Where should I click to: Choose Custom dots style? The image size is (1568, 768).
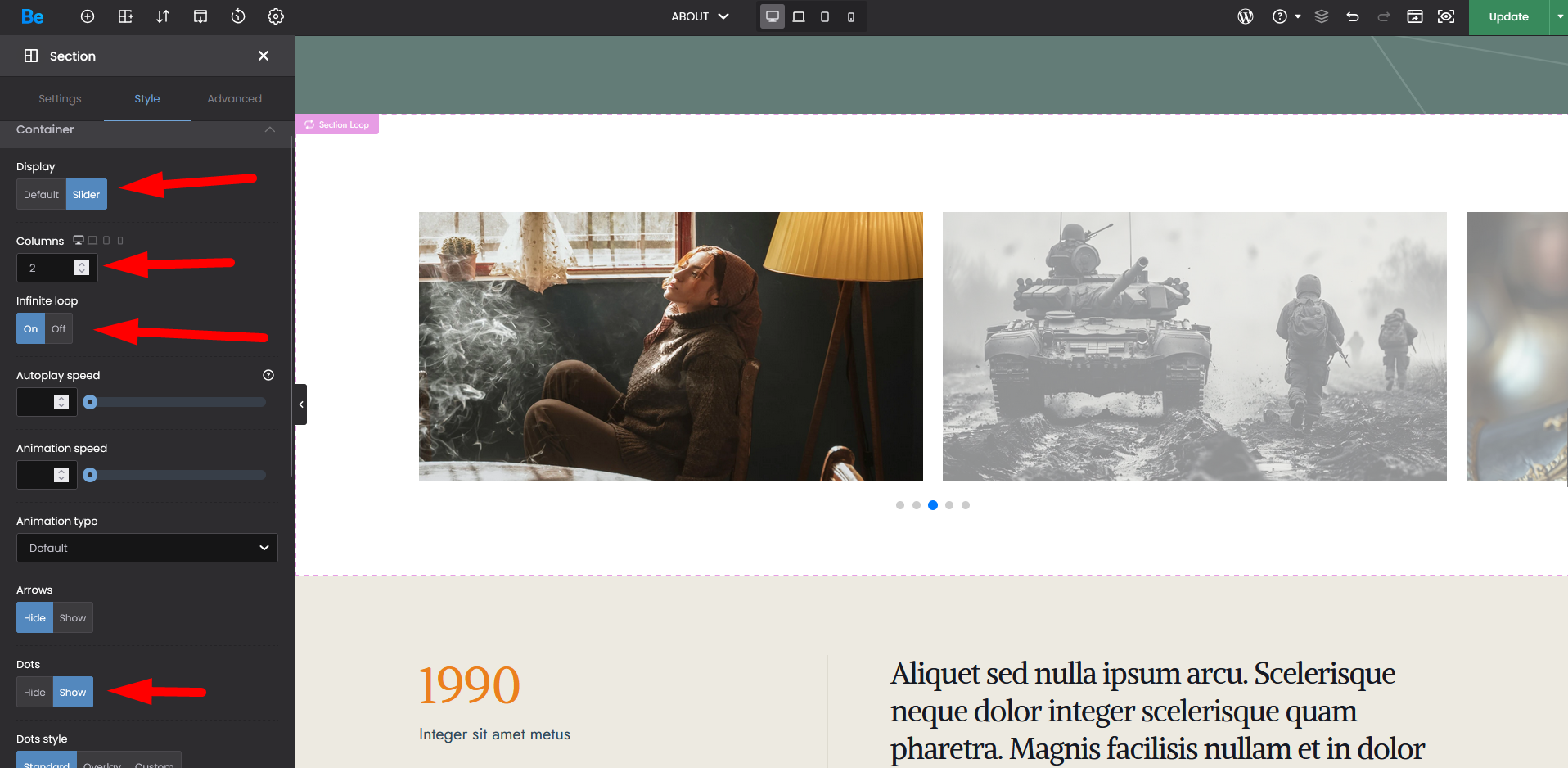tap(155, 761)
